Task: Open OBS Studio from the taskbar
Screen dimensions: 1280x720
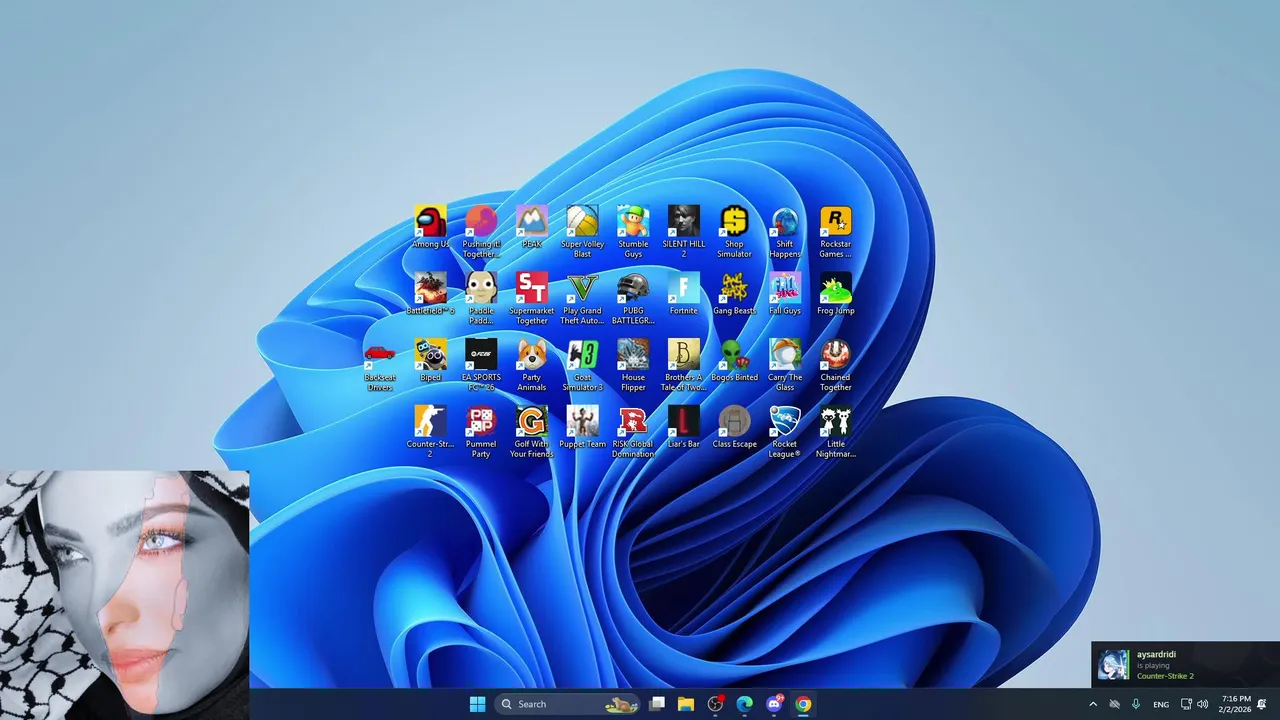Action: [716, 704]
